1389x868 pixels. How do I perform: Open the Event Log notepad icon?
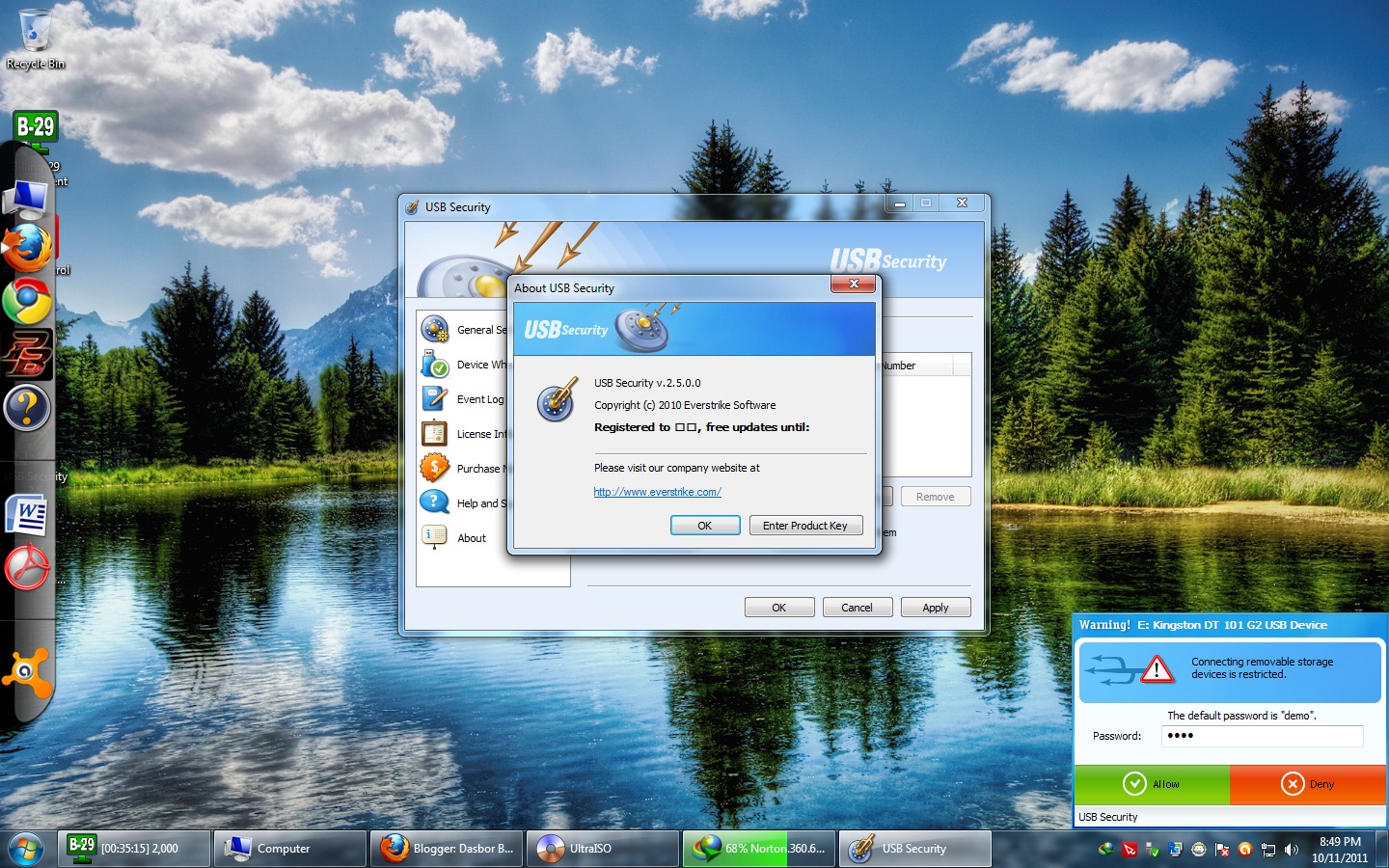point(435,399)
